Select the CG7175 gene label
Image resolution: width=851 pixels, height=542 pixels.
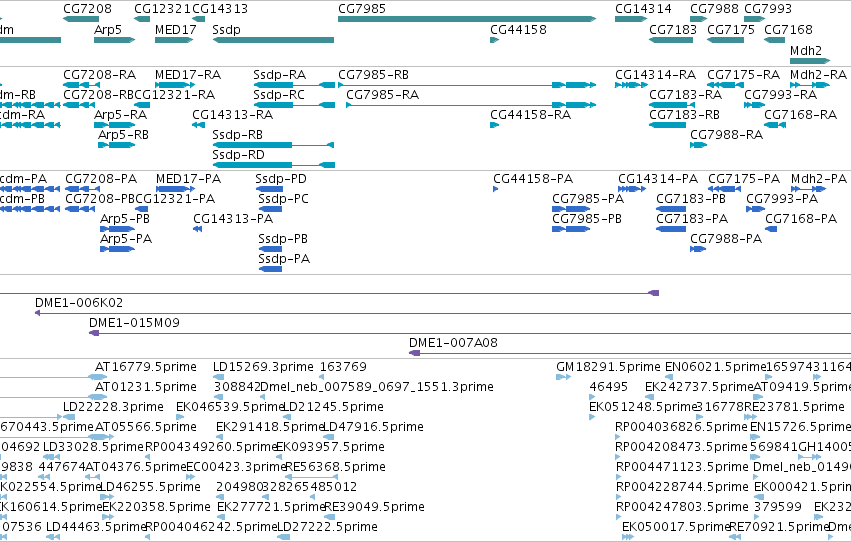(x=731, y=29)
